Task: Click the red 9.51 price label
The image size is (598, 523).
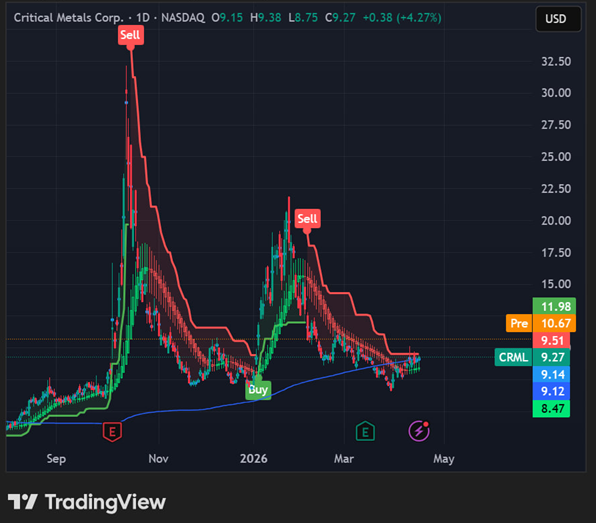Action: pos(552,340)
